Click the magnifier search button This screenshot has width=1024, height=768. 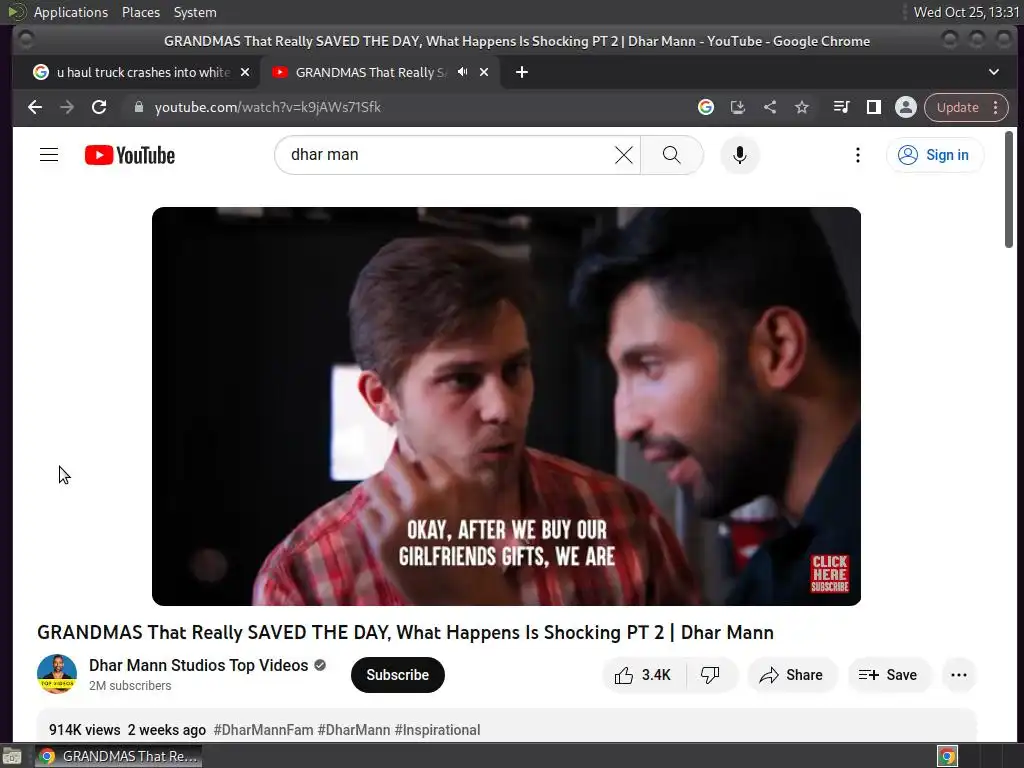click(671, 155)
